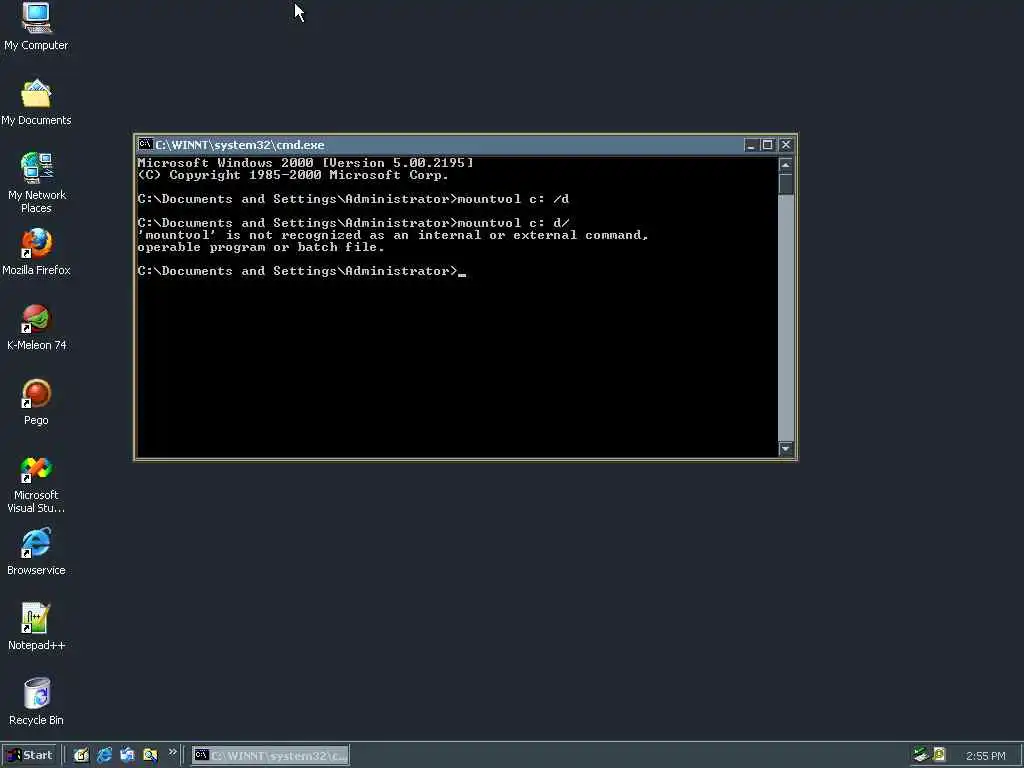The height and width of the screenshot is (768, 1024).
Task: Select the Pego desktop shortcut
Action: (36, 402)
